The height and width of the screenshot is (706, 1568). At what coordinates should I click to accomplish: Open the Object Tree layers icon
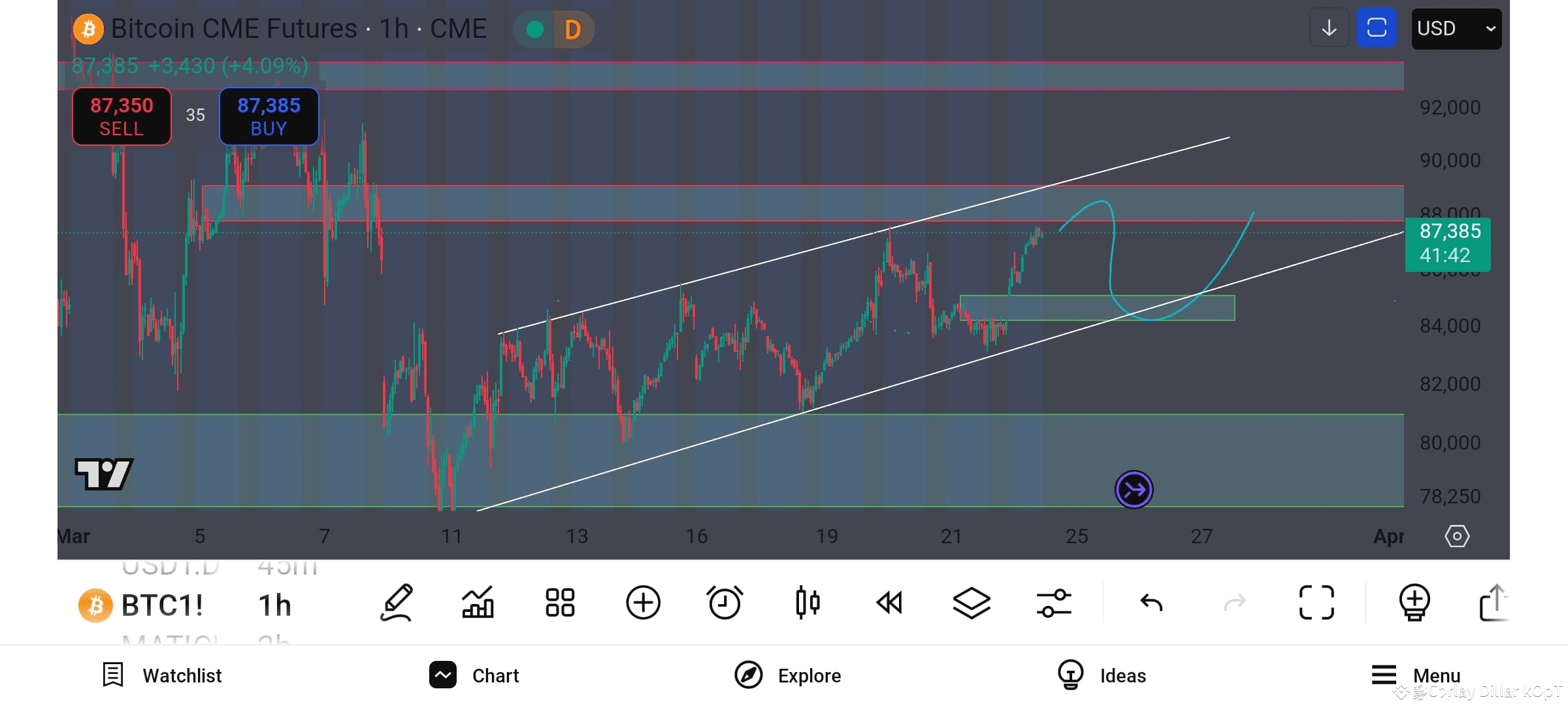pos(972,603)
